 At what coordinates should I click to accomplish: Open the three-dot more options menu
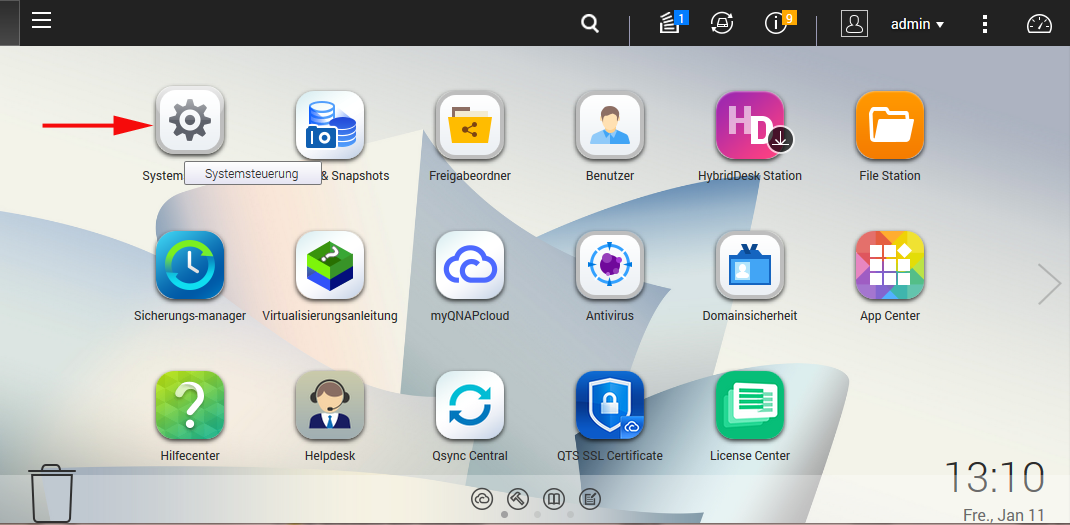tap(985, 24)
